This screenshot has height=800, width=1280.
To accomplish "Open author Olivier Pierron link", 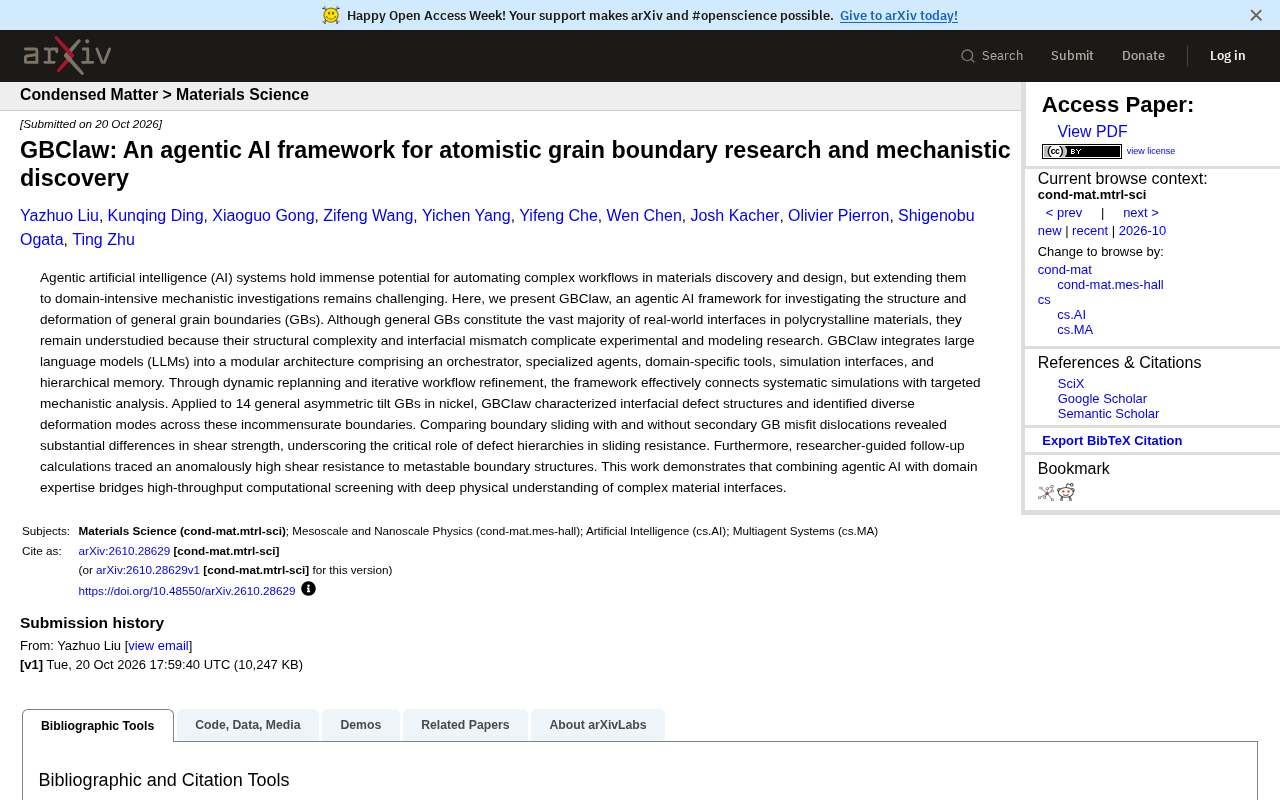I will pos(839,216).
